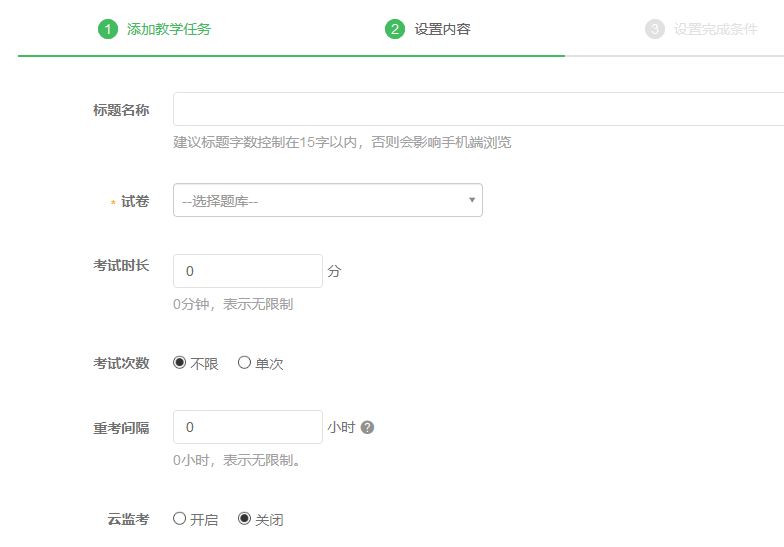This screenshot has height=547, width=784.
Task: Choose 单次 for 考试次数
Action: (x=244, y=363)
